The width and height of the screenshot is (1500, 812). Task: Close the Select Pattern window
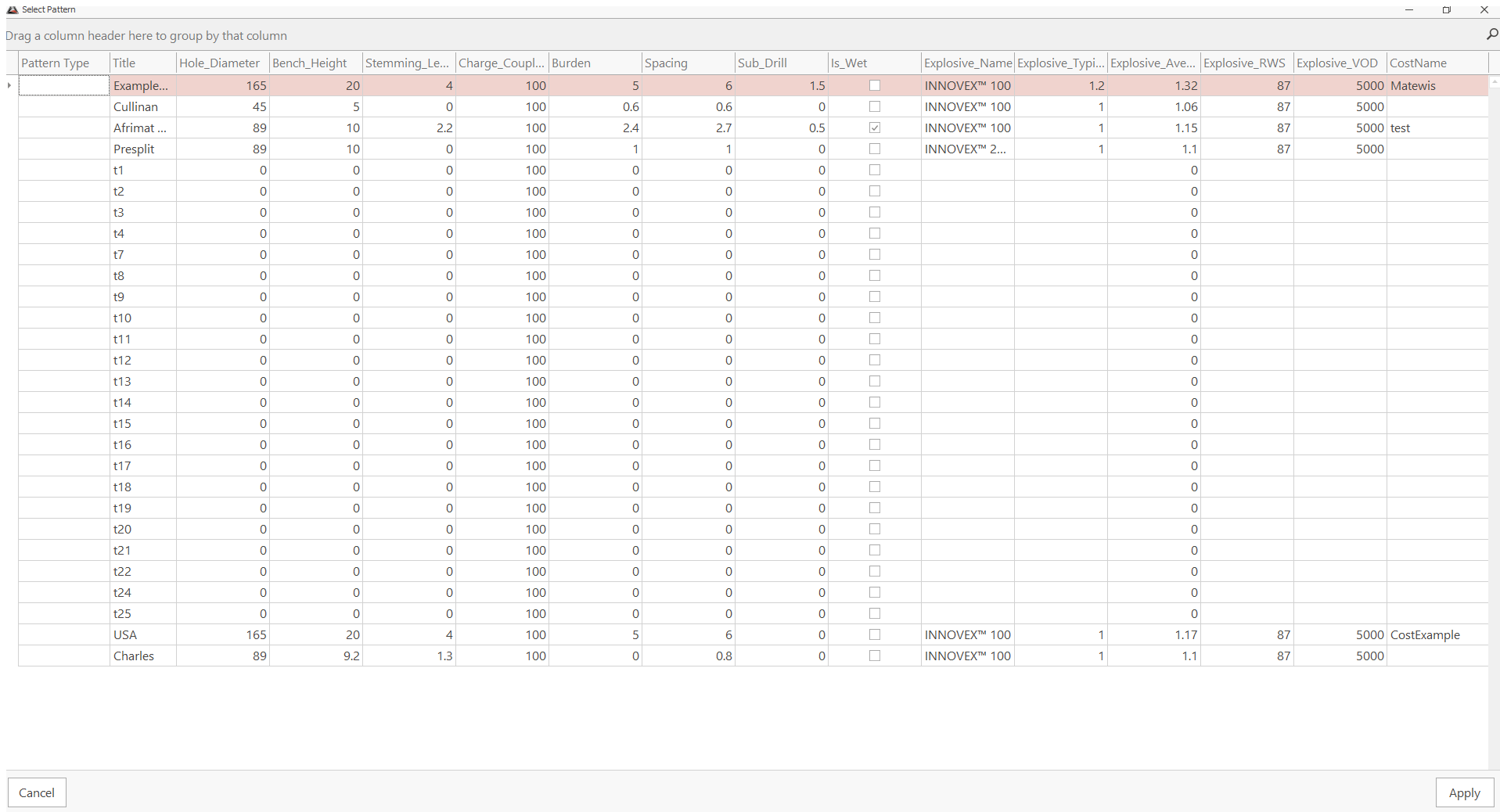point(1484,9)
